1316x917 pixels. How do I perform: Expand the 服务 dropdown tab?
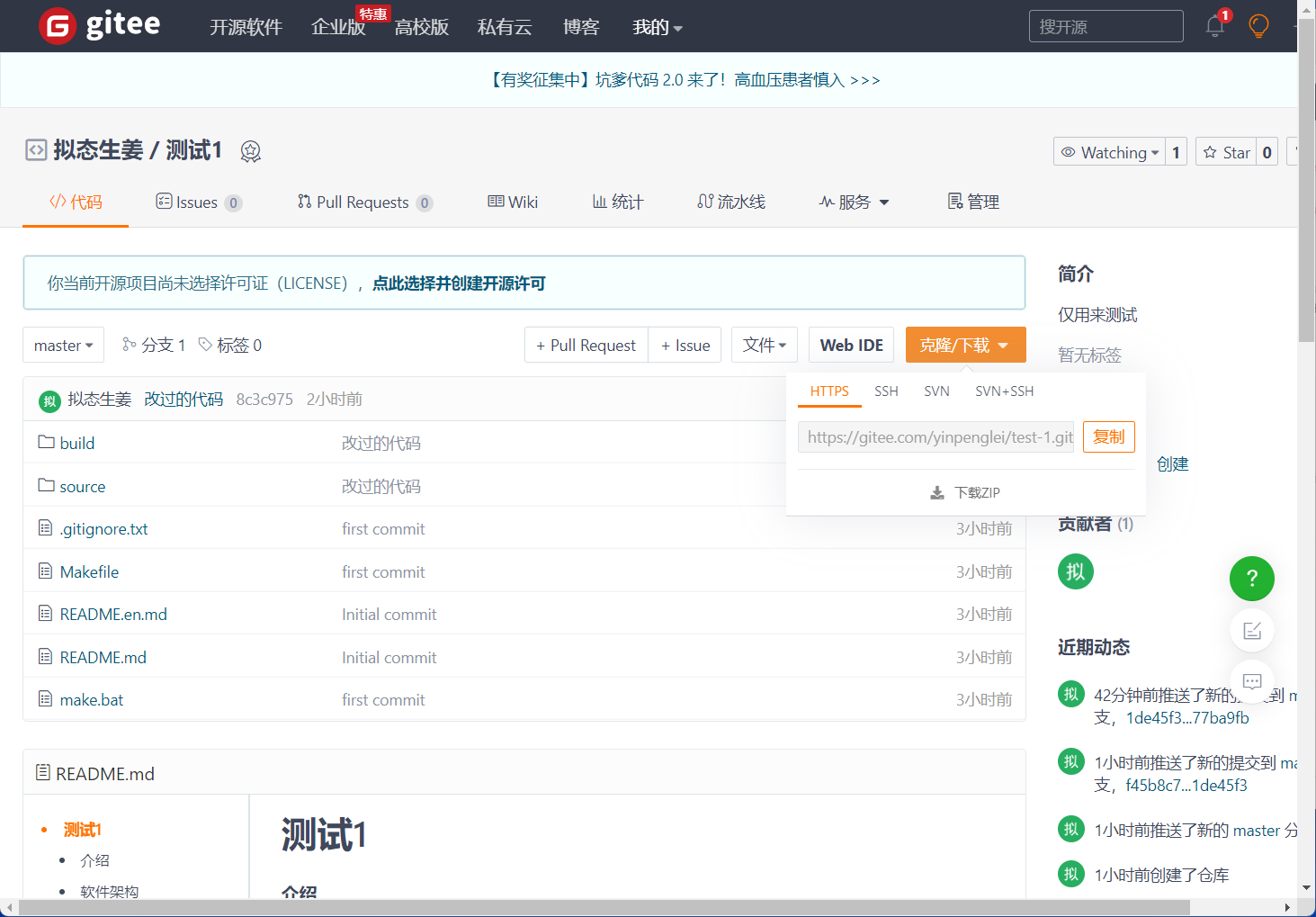[855, 202]
